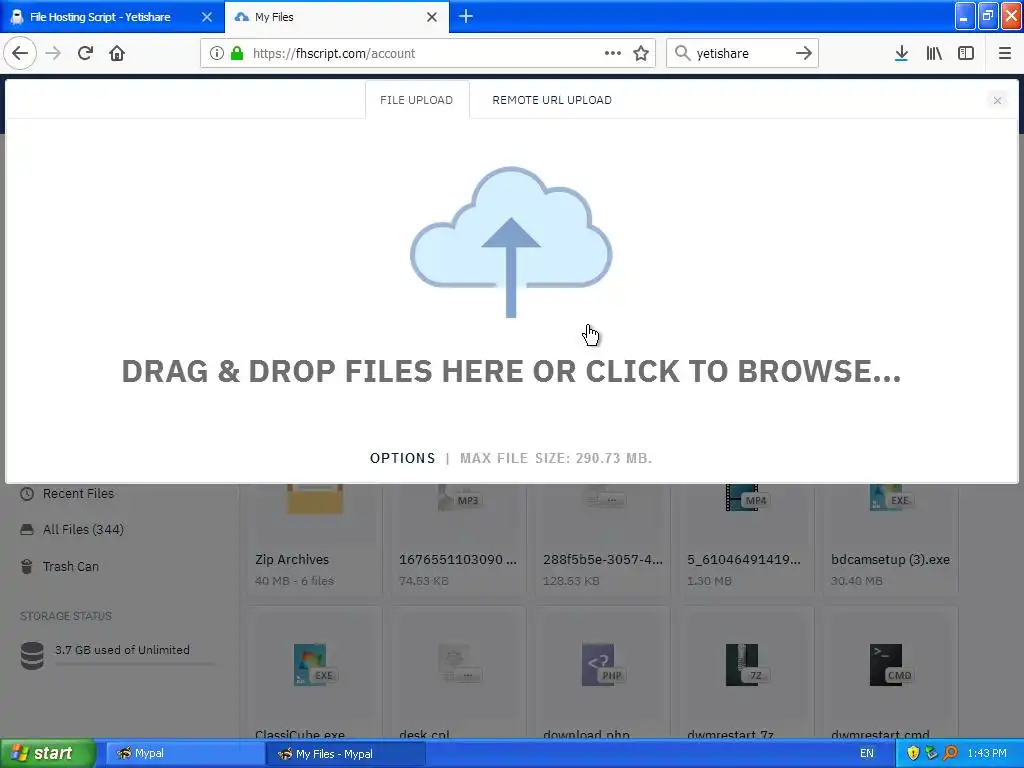Open upload OPTIONS link
Screen dimensions: 1024x768
click(402, 458)
